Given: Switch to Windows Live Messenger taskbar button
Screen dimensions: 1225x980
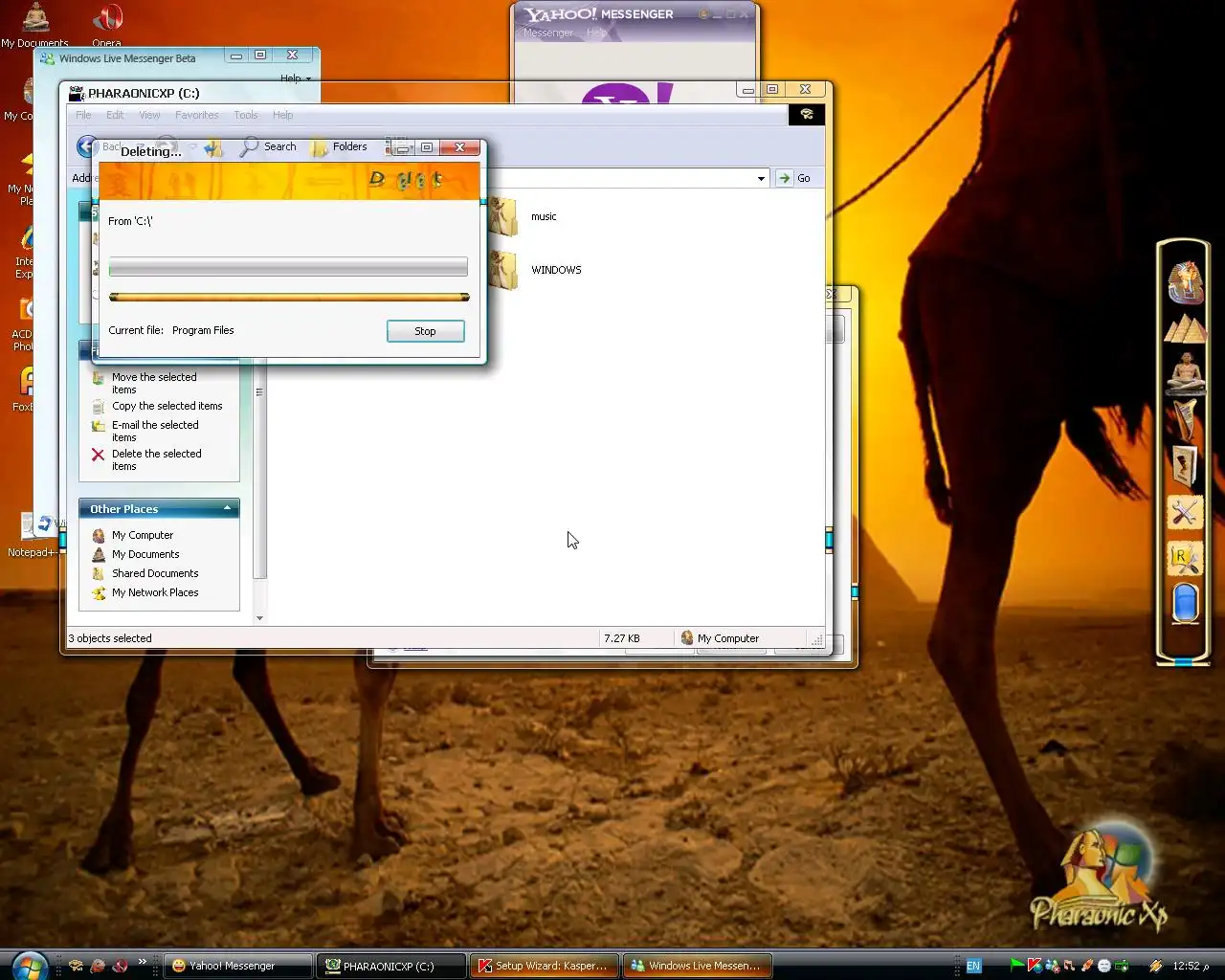Looking at the screenshot, I should click(x=698, y=966).
